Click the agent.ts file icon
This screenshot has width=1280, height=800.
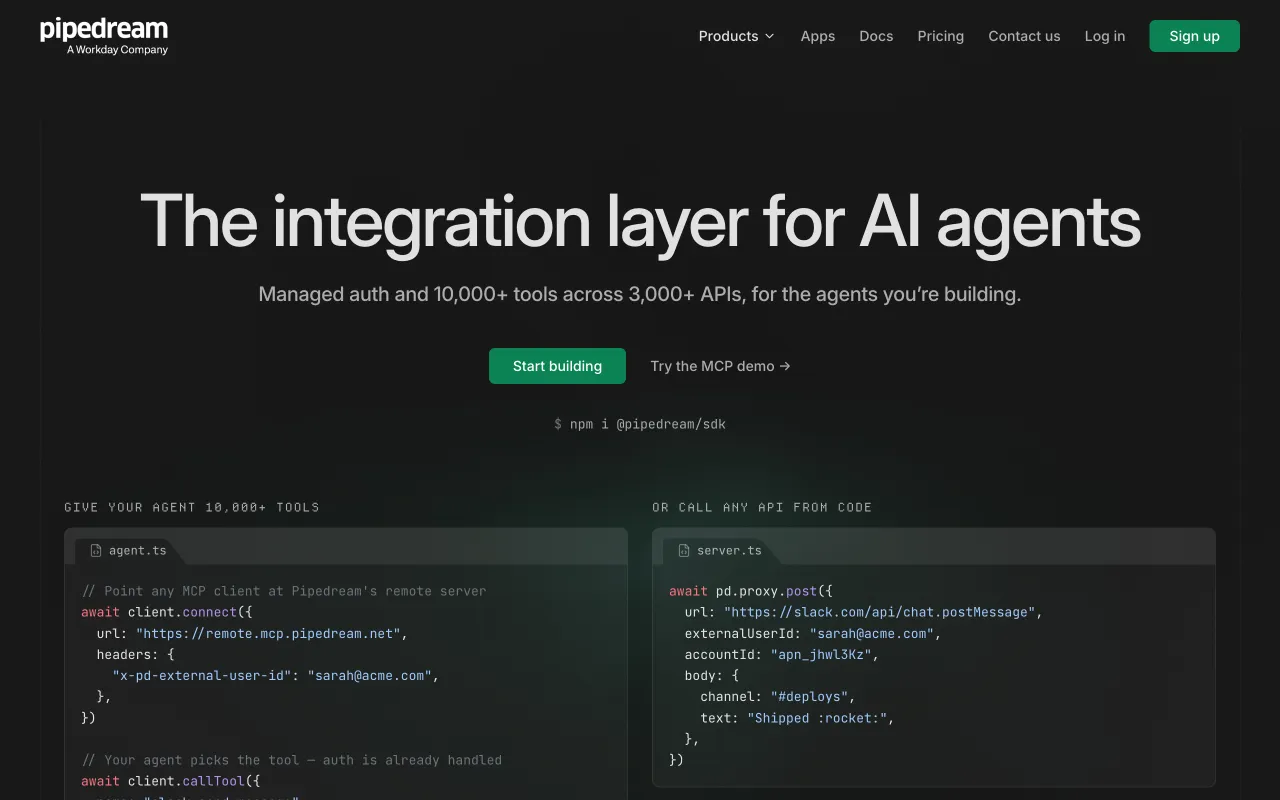click(x=96, y=550)
